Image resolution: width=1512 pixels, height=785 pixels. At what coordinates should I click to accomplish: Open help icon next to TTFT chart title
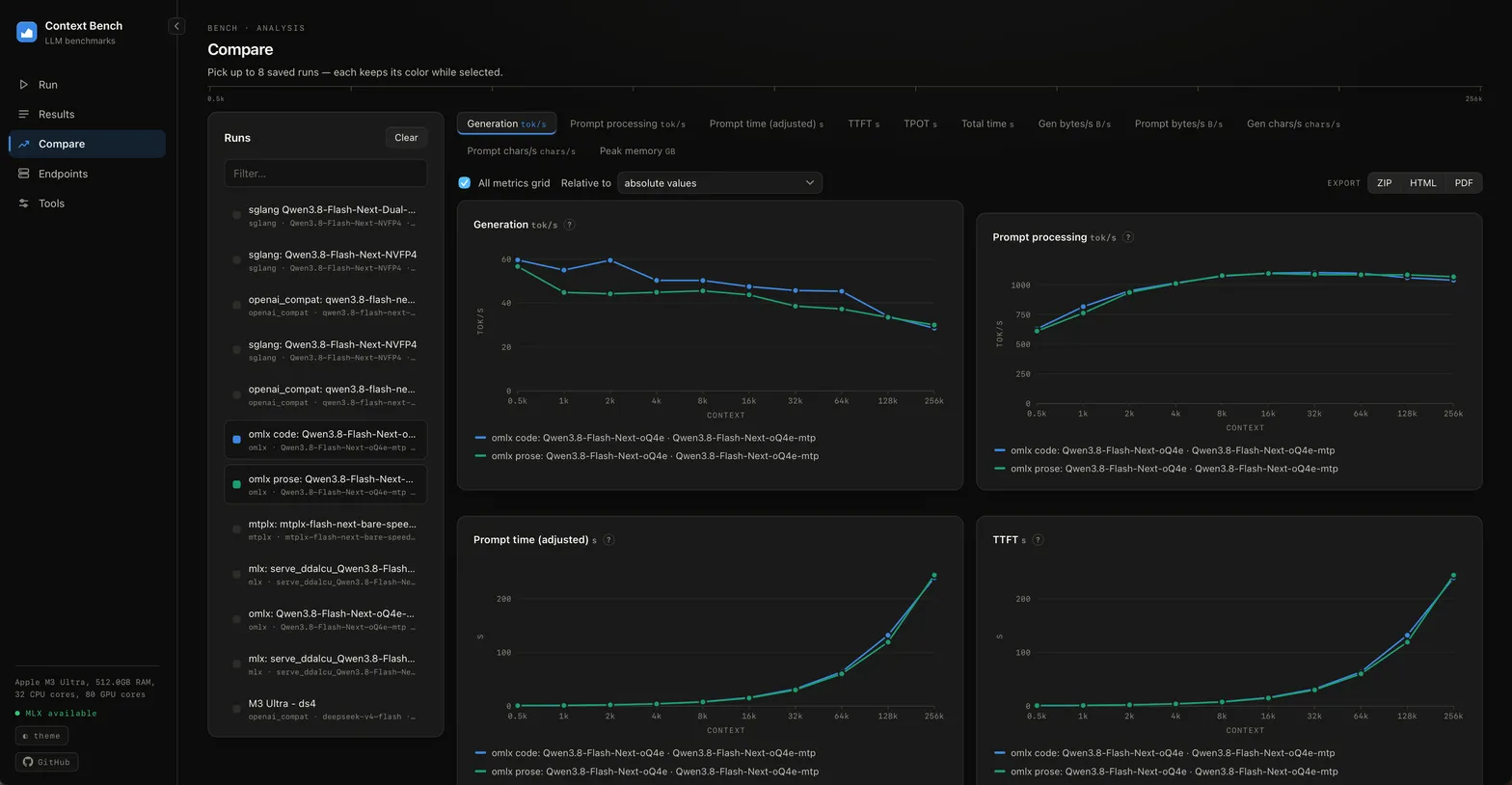coord(1038,540)
